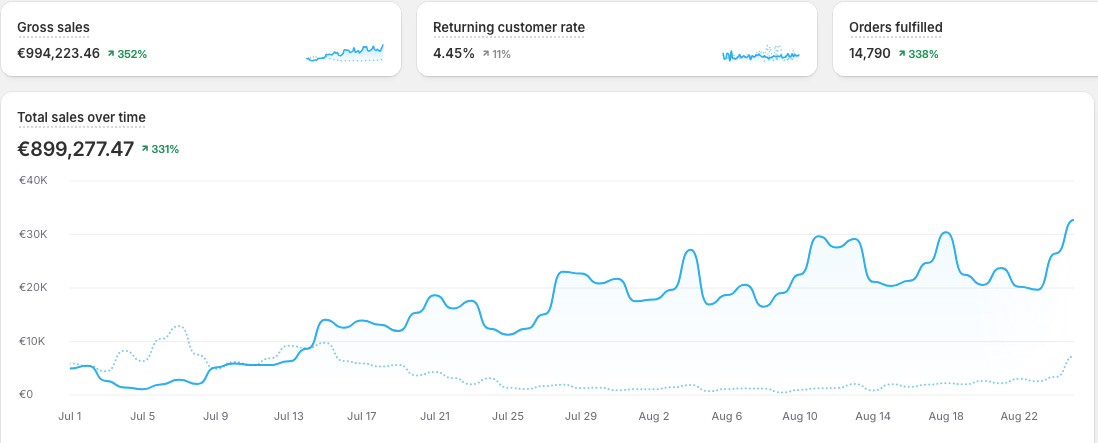This screenshot has height=443, width=1098.
Task: Click the green up arrow beside 338%
Action: coord(902,54)
